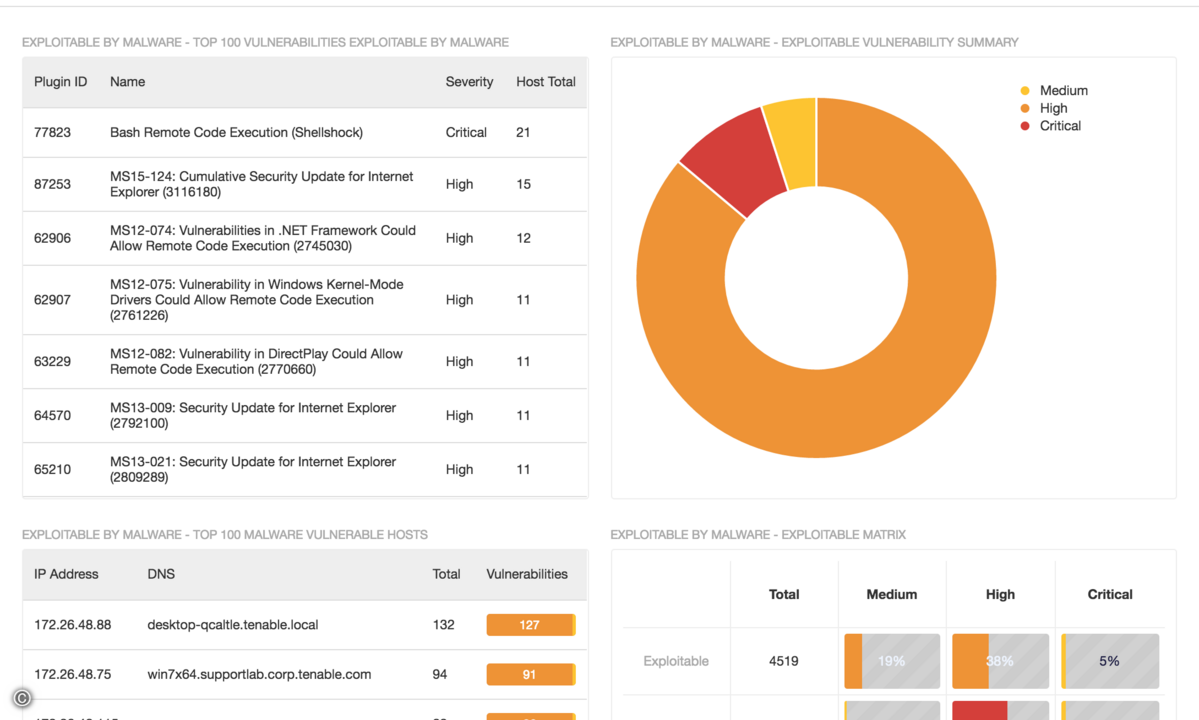Click plugin ID 77823
The width and height of the screenshot is (1199, 720).
coord(52,132)
